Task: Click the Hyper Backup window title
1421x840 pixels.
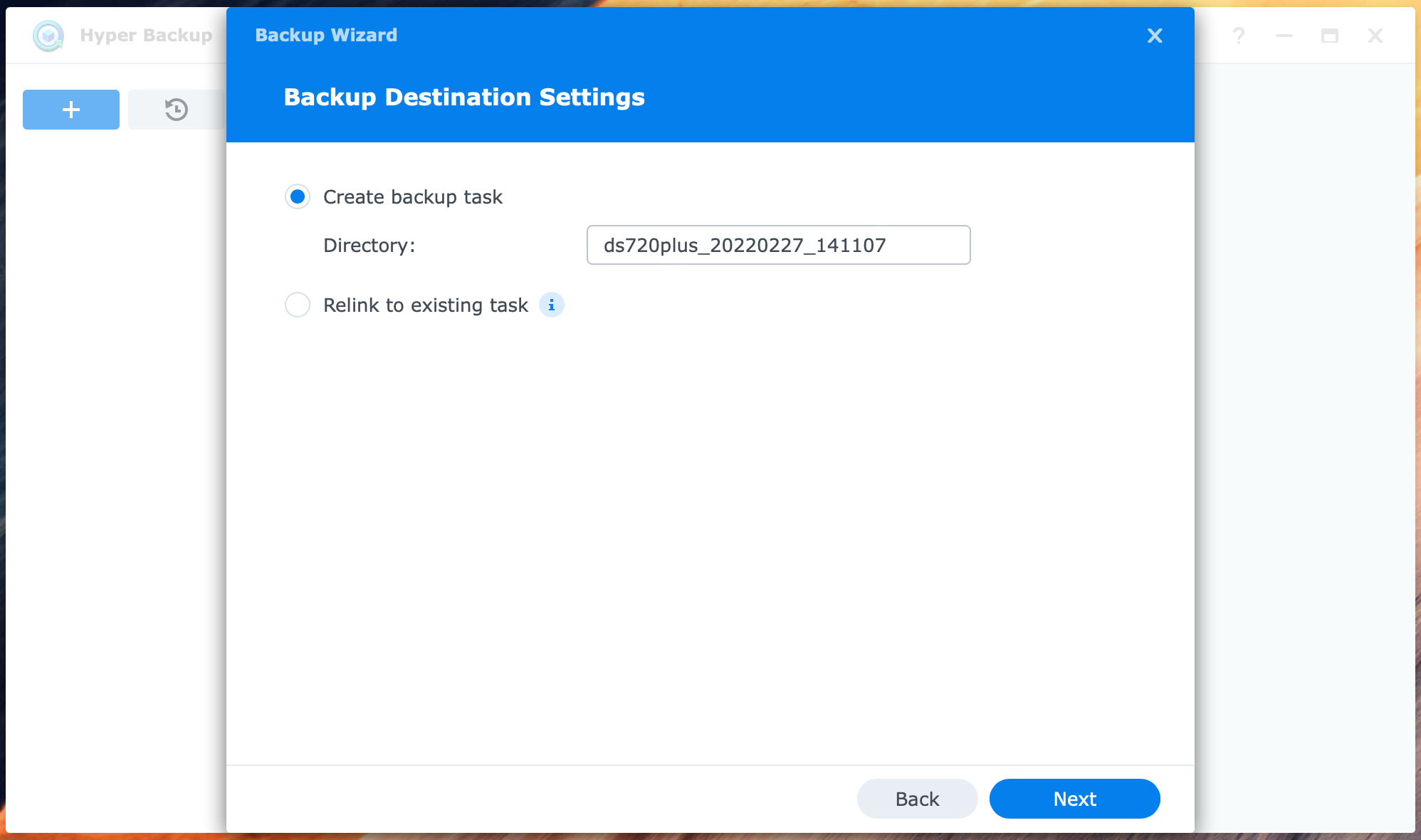Action: [146, 35]
